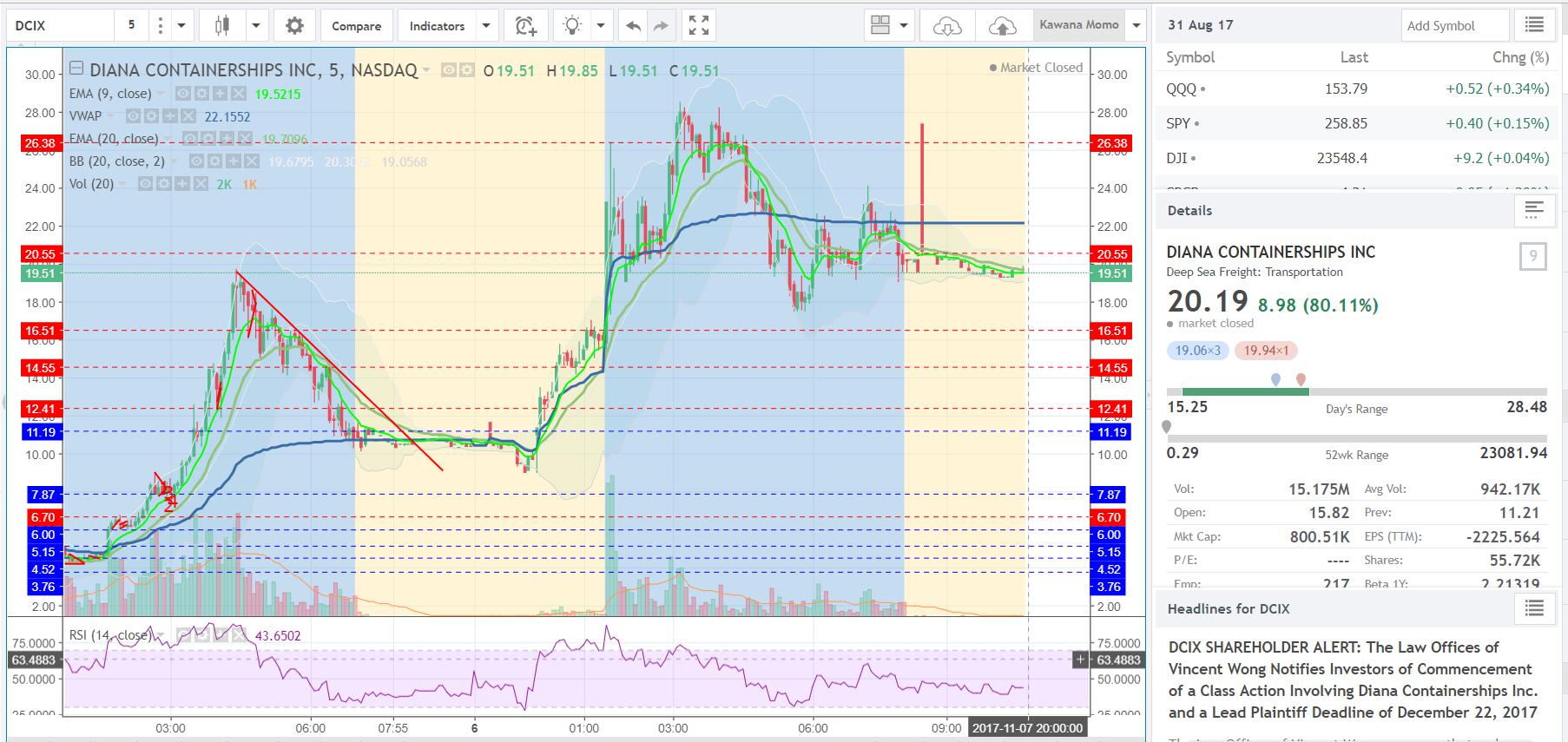Select SPY in the watchlist
This screenshot has height=742, width=1568.
(1357, 123)
